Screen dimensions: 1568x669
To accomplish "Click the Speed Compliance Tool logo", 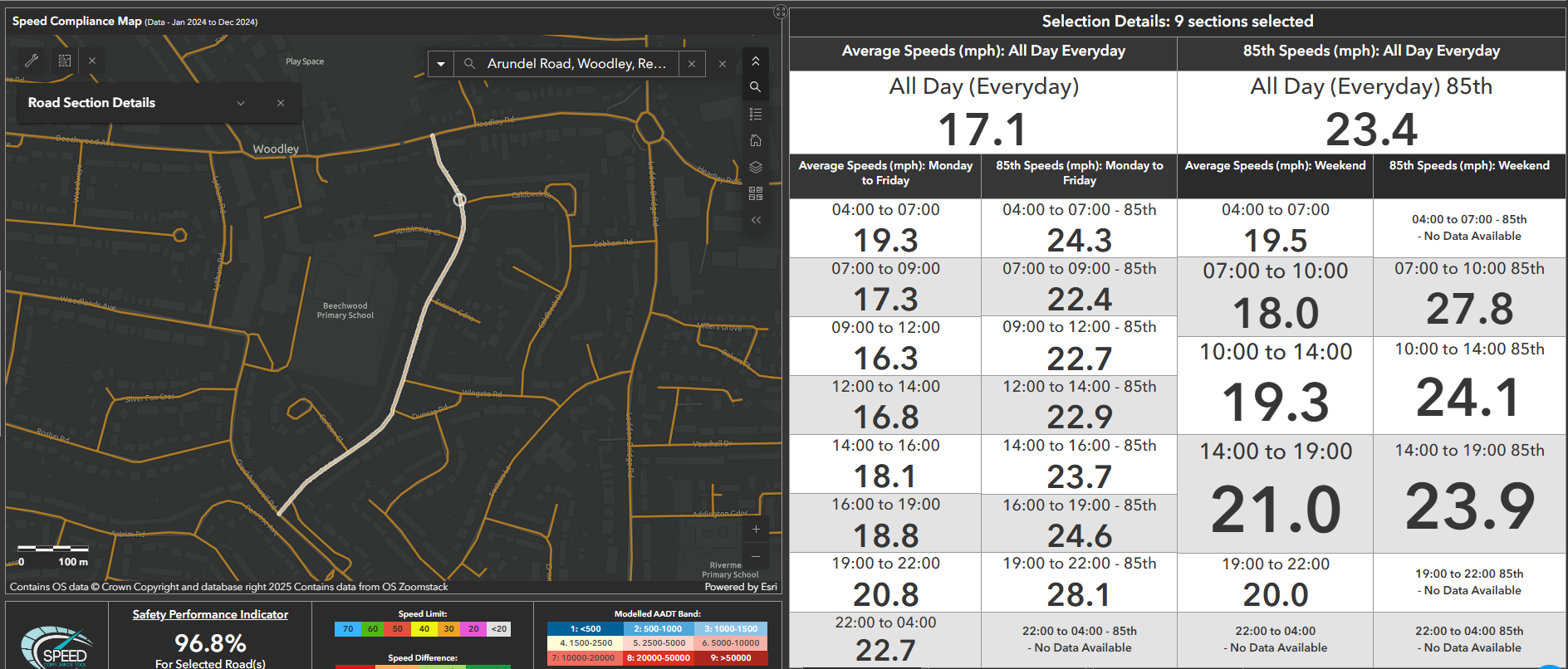I will [x=56, y=647].
